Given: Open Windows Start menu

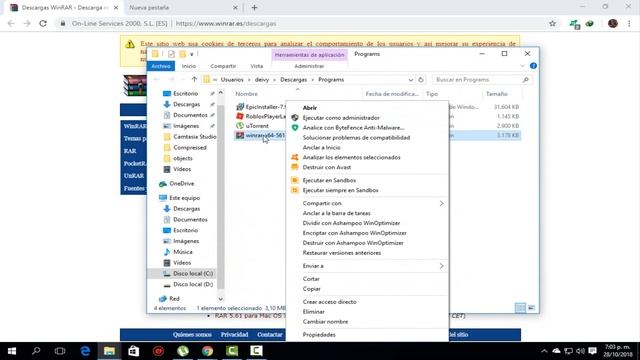Looking at the screenshot, I should tap(12, 351).
